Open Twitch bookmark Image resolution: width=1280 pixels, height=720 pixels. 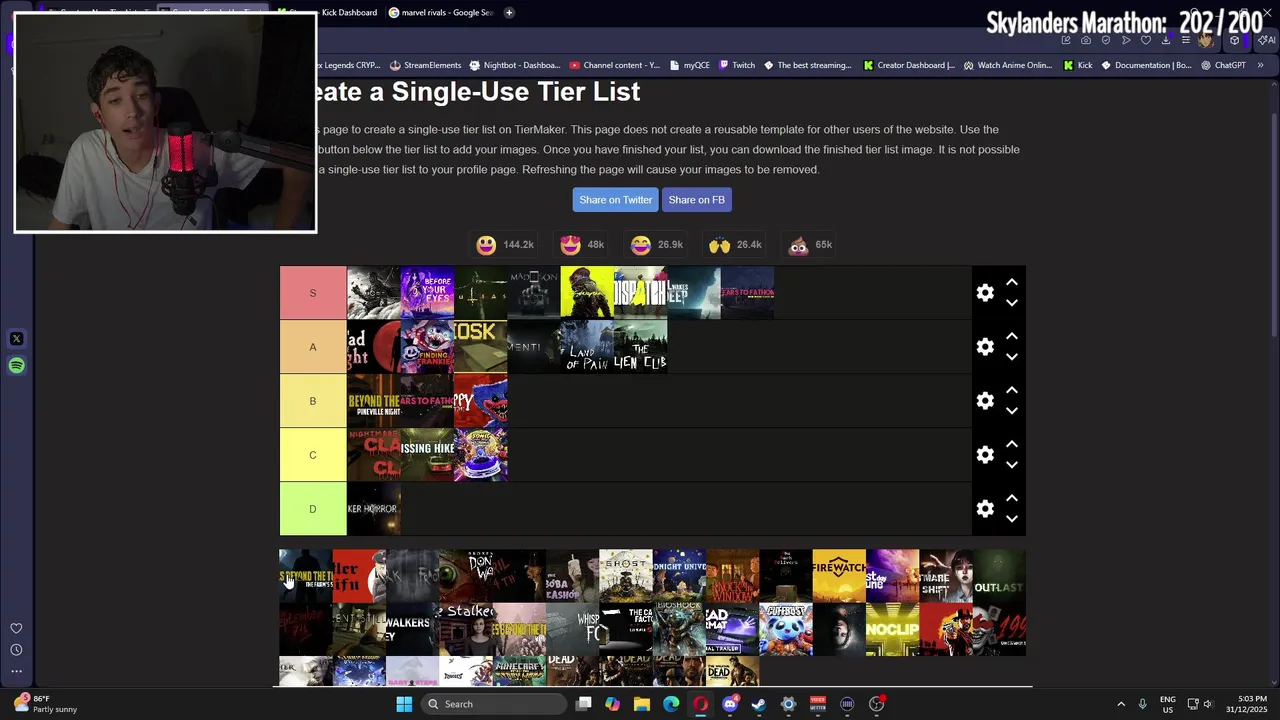click(736, 65)
